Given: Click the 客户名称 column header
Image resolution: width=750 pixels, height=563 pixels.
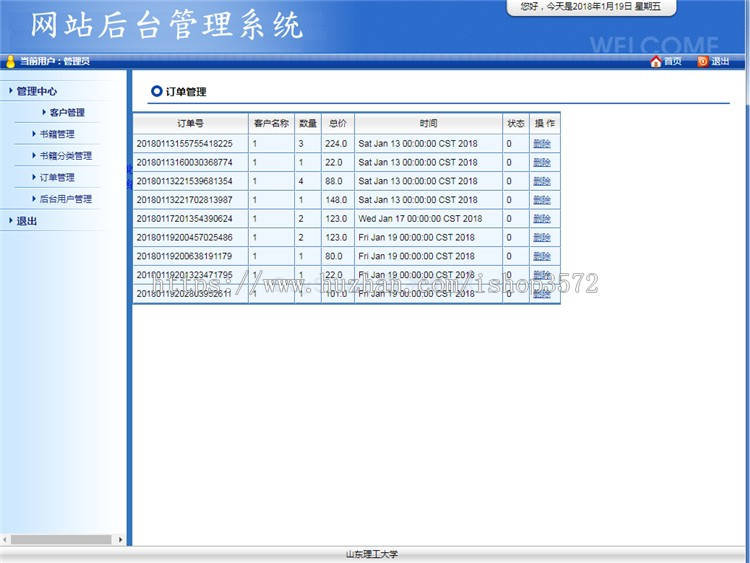Looking at the screenshot, I should tap(271, 123).
